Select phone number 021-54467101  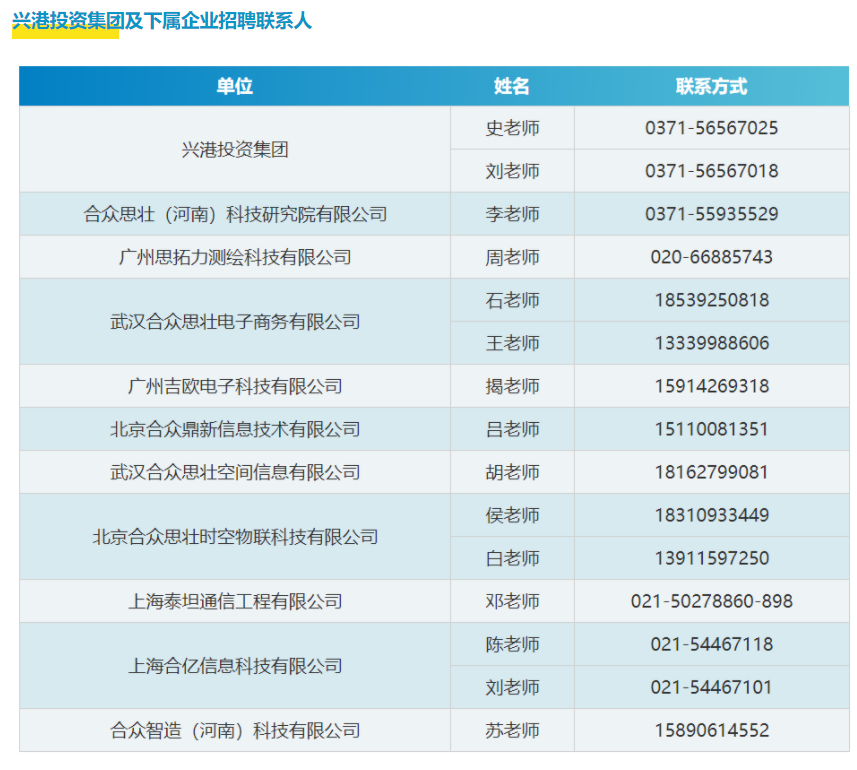[x=712, y=687]
